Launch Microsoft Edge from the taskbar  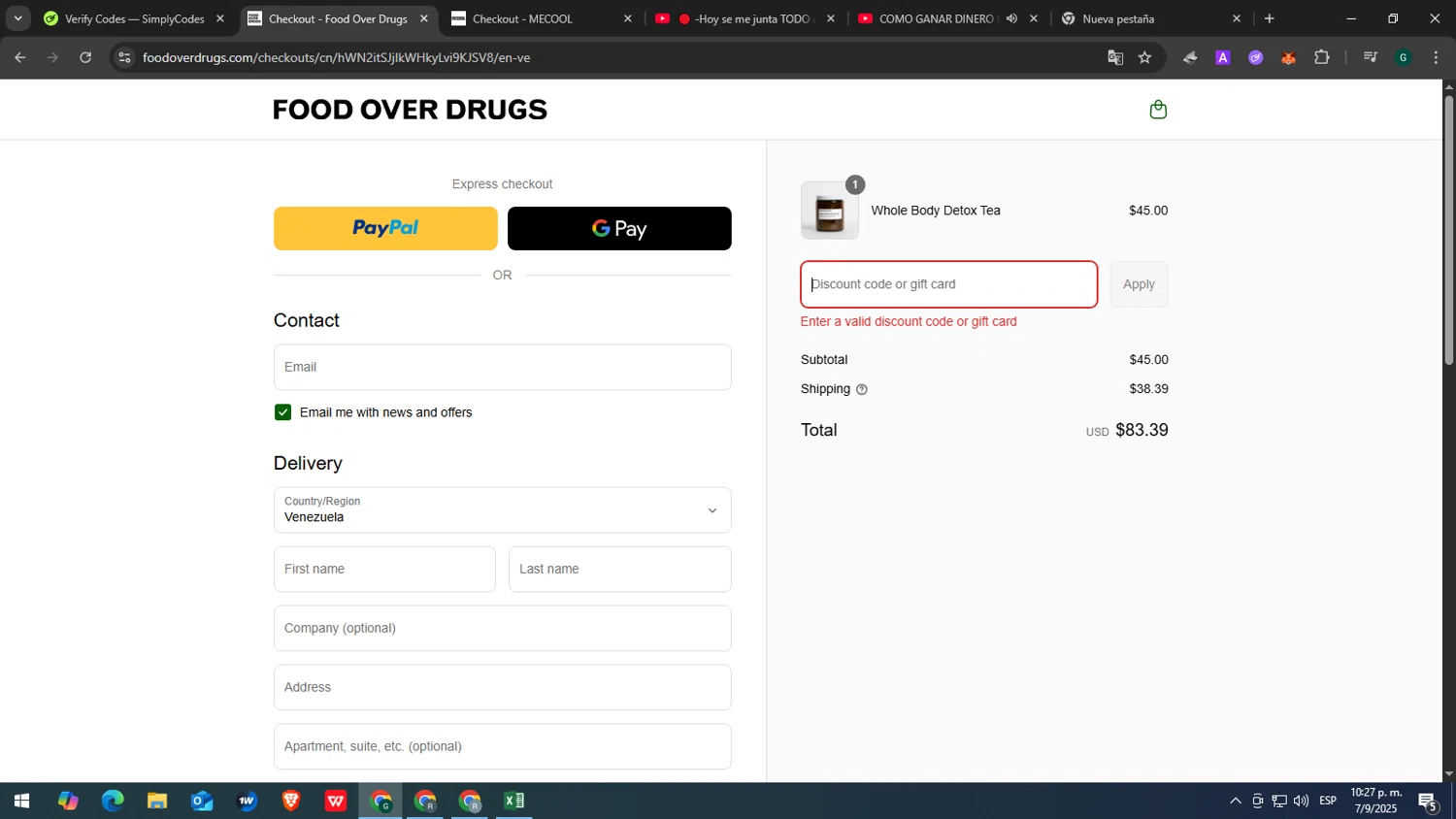tap(113, 801)
